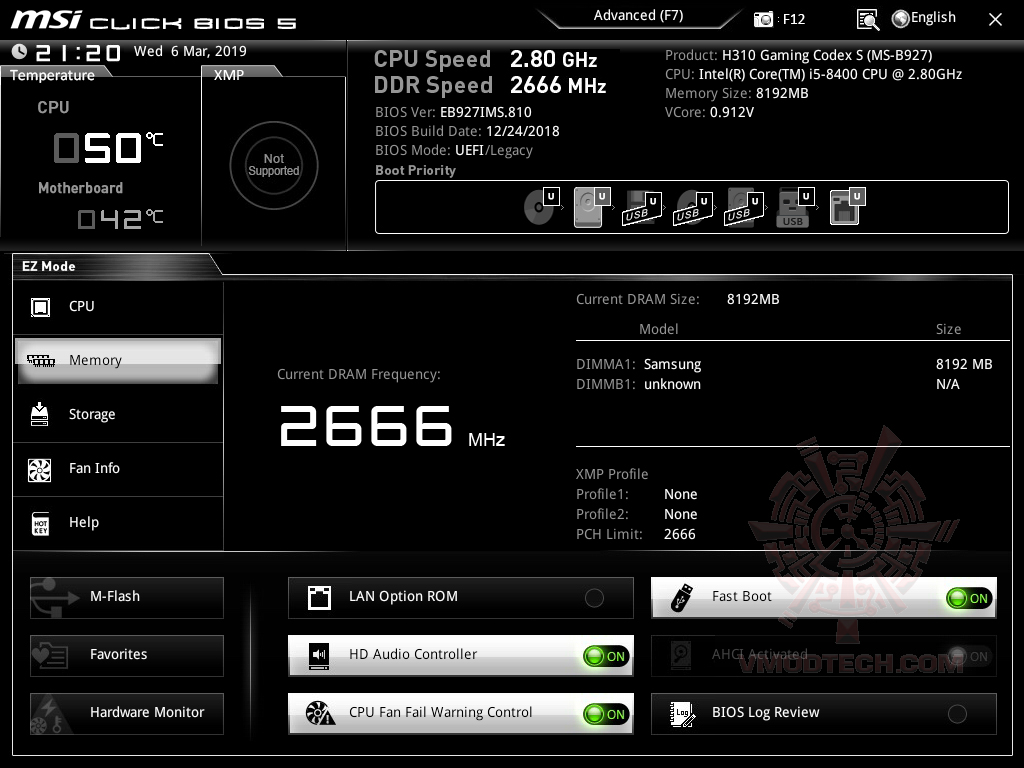Select the XMP tab

point(242,73)
